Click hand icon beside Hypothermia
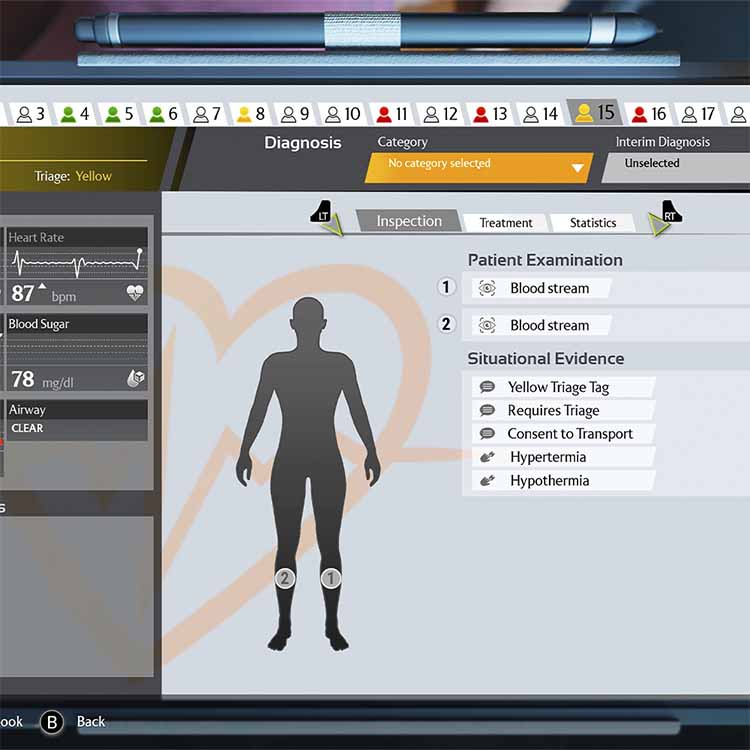 [x=487, y=480]
